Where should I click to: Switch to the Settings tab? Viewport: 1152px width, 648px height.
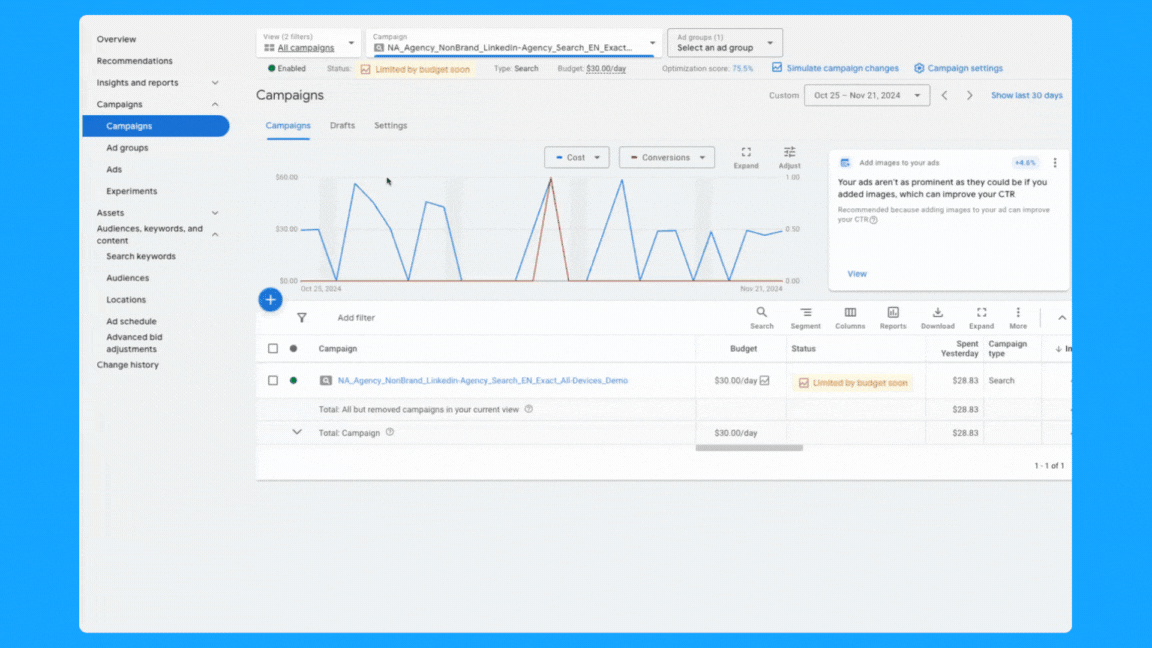[390, 126]
